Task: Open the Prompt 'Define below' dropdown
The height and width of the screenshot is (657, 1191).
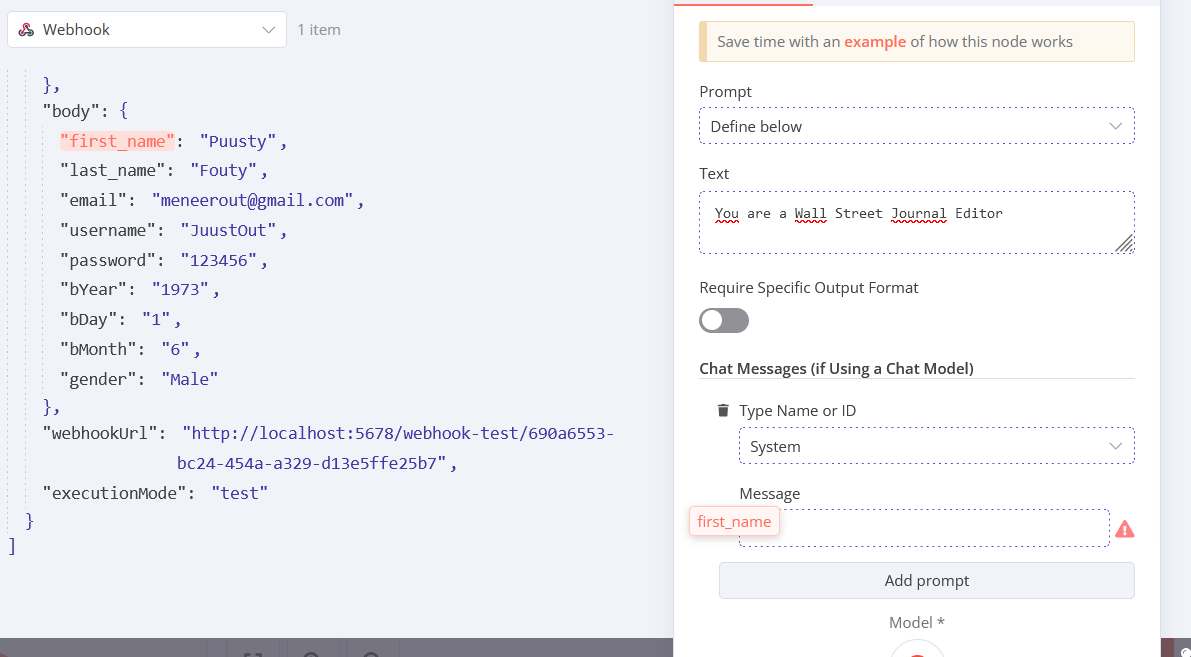Action: [917, 126]
